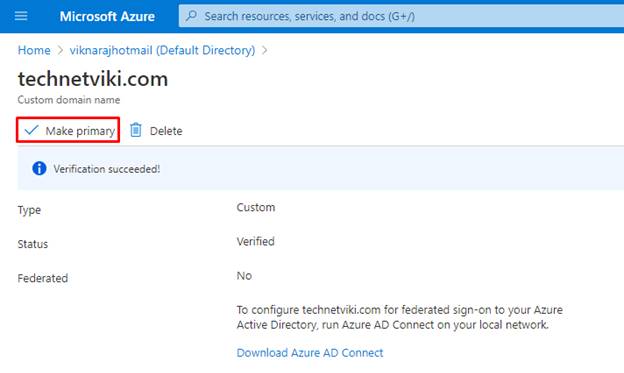Image resolution: width=624 pixels, height=373 pixels.
Task: Select the Federated field label
Action: [43, 278]
